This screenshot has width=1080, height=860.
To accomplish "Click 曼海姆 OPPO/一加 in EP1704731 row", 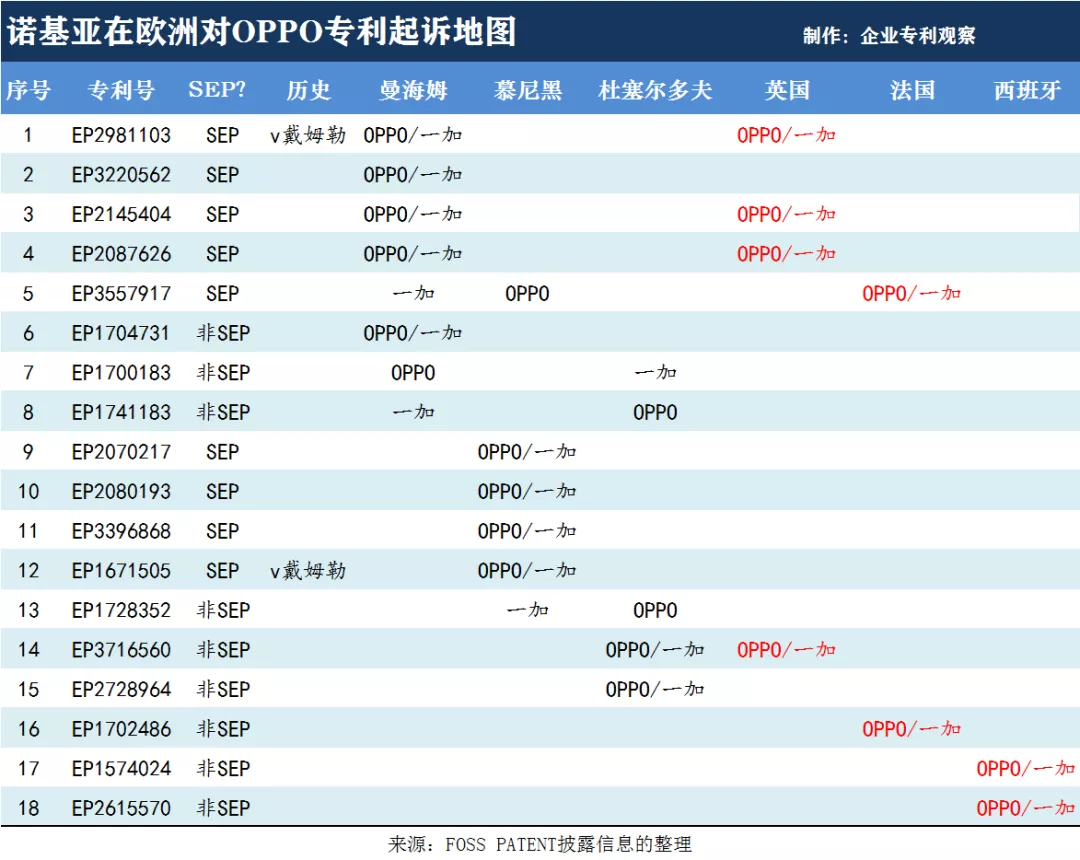I will (413, 333).
